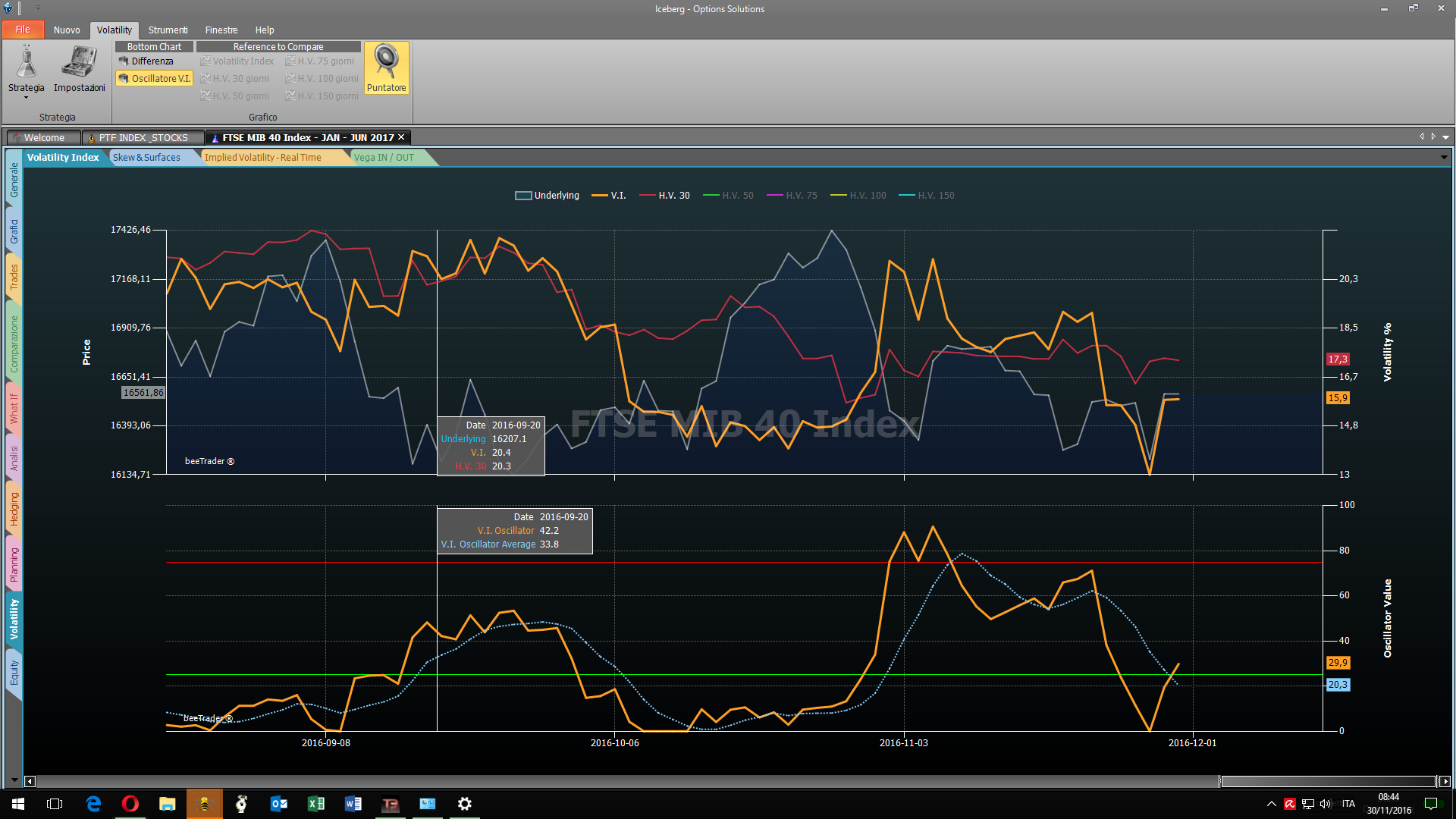Select the Oscillatore V.I. bottom chart option
The width and height of the screenshot is (1456, 819).
coord(155,78)
